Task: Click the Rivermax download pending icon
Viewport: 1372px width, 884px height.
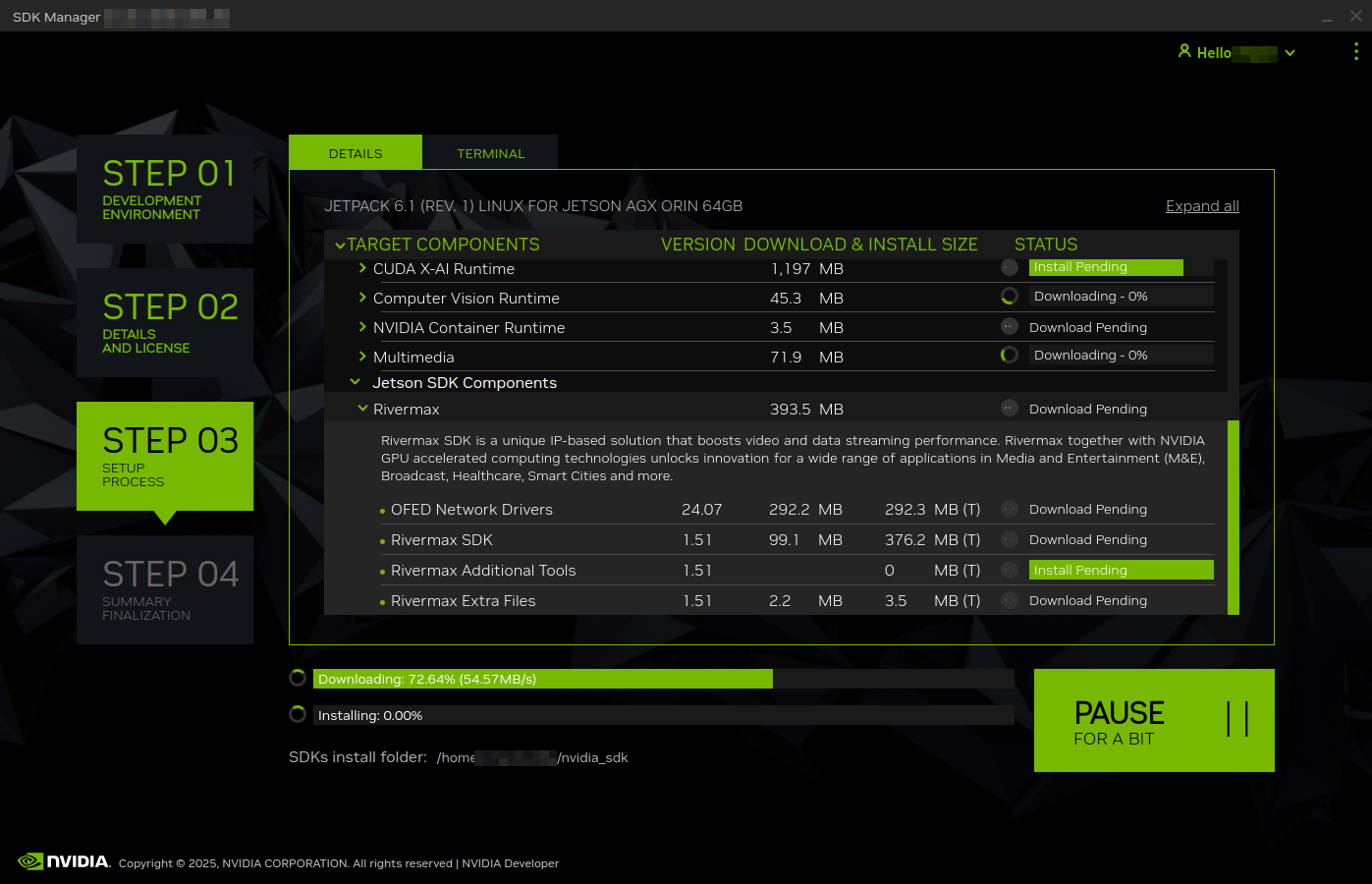Action: [1010, 409]
